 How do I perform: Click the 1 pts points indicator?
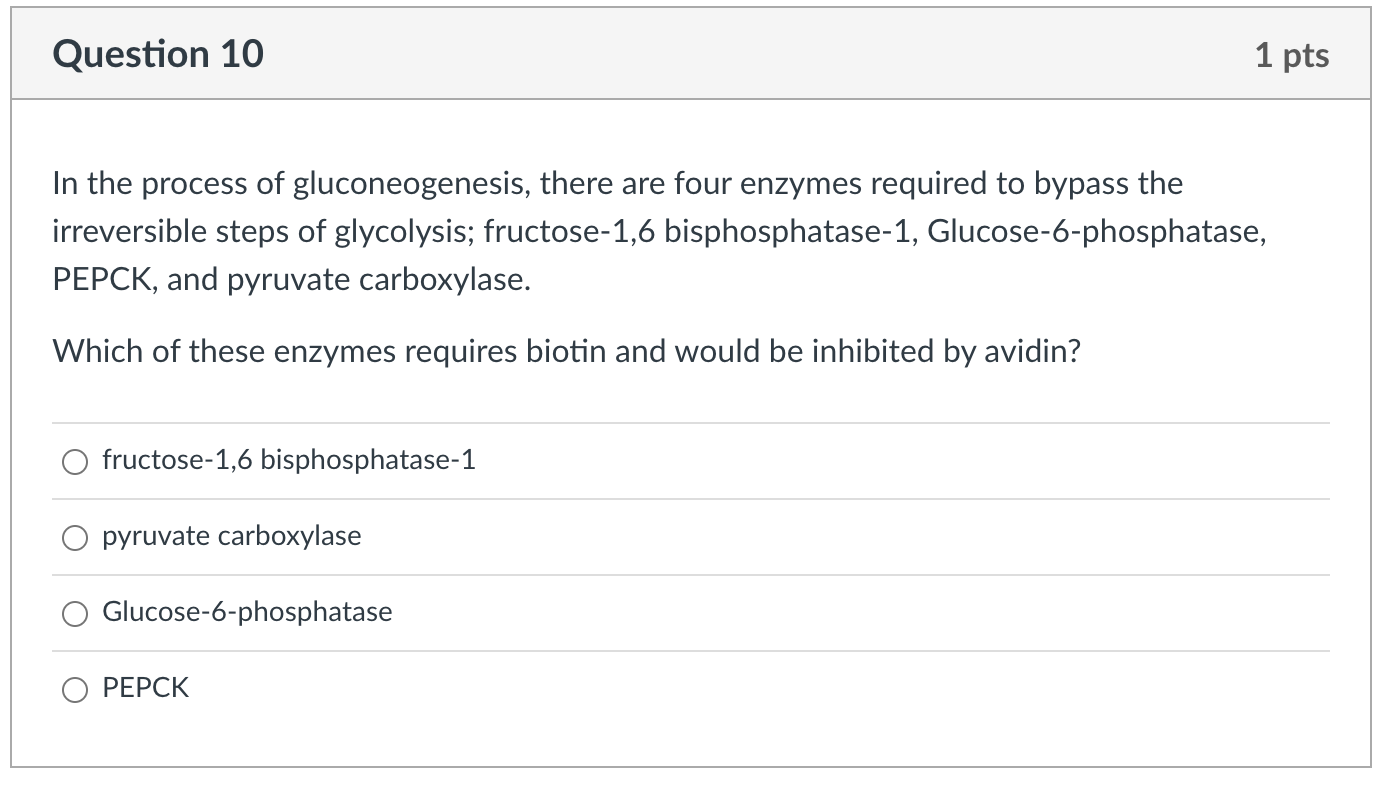click(1292, 55)
